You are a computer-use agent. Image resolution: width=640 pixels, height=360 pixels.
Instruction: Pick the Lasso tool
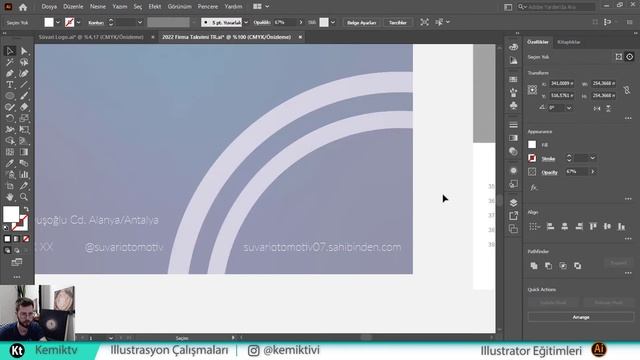point(24,62)
